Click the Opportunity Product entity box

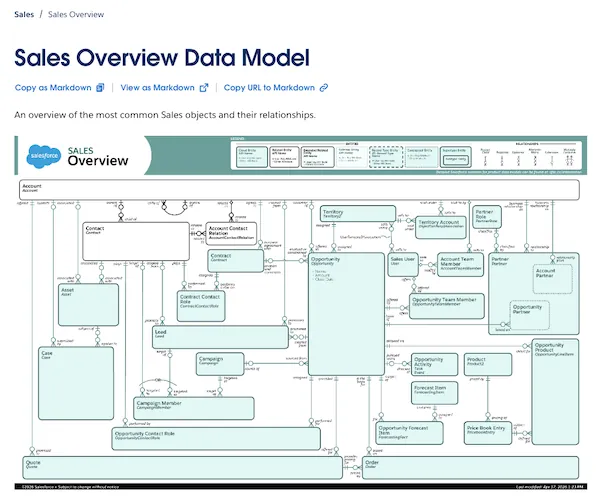point(555,392)
